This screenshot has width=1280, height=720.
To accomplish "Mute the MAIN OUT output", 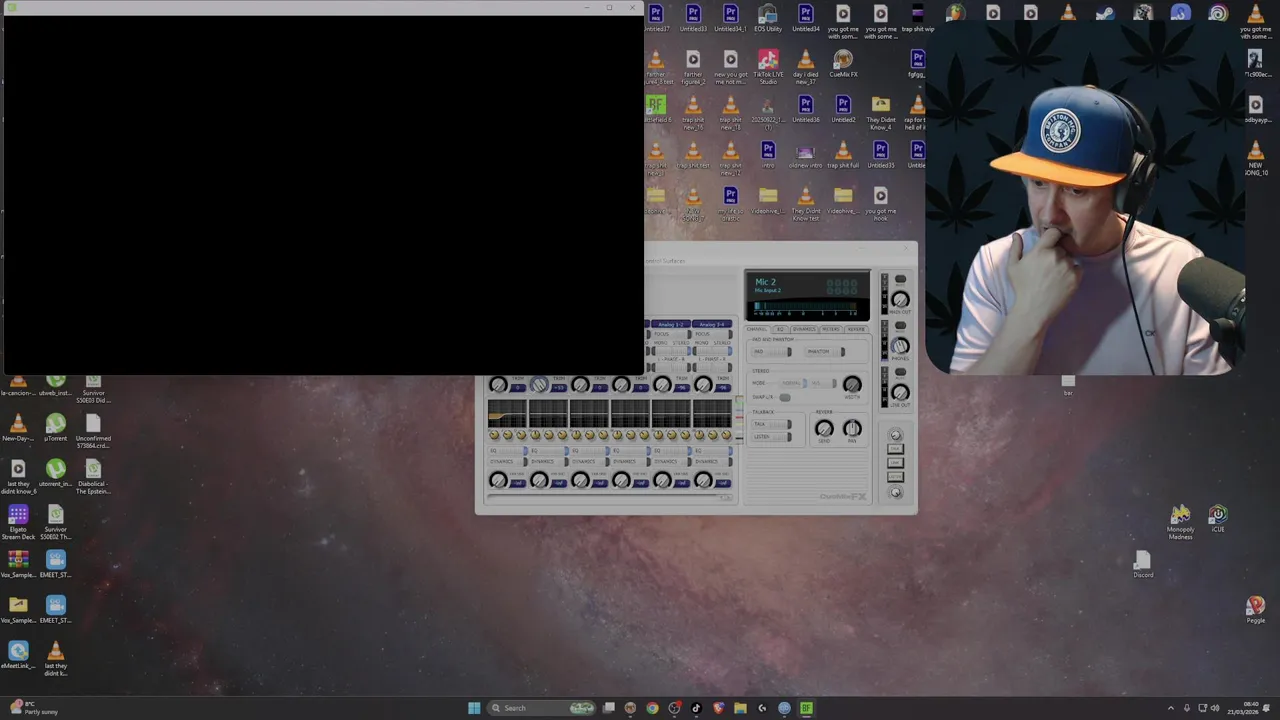I will click(x=900, y=279).
